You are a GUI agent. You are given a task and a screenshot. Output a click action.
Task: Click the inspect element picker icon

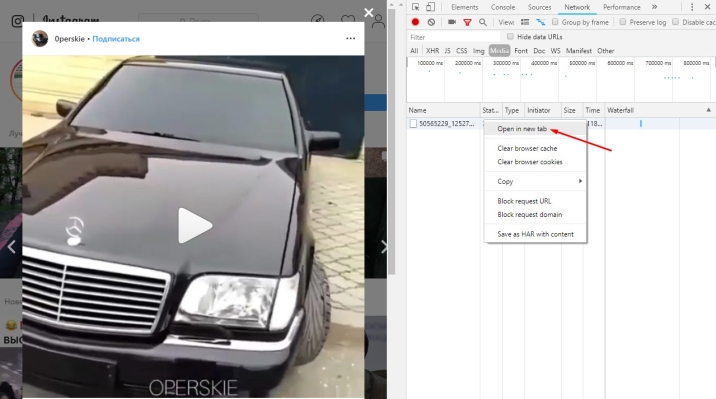415,7
